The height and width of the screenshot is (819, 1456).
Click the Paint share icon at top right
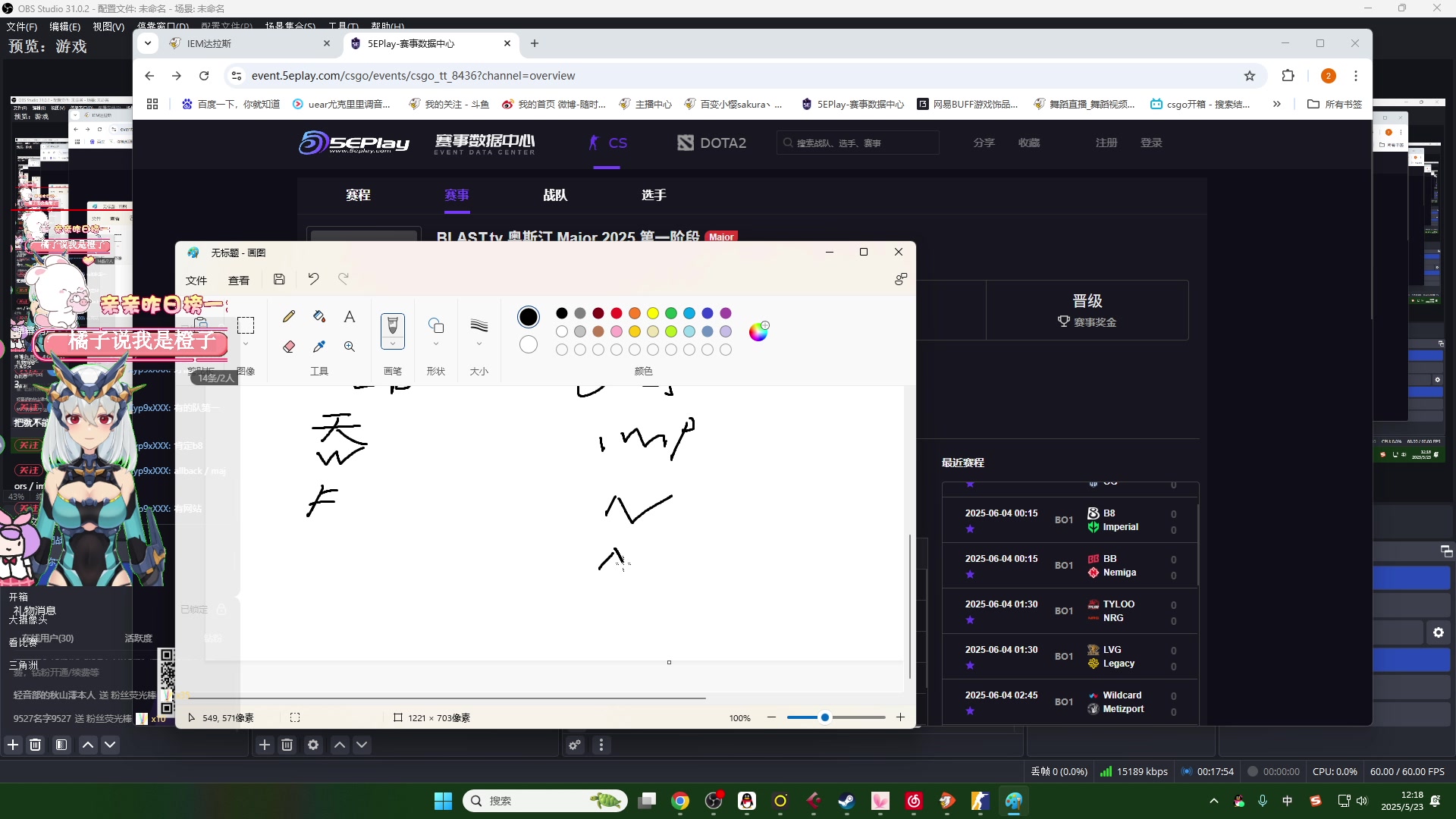(x=901, y=279)
